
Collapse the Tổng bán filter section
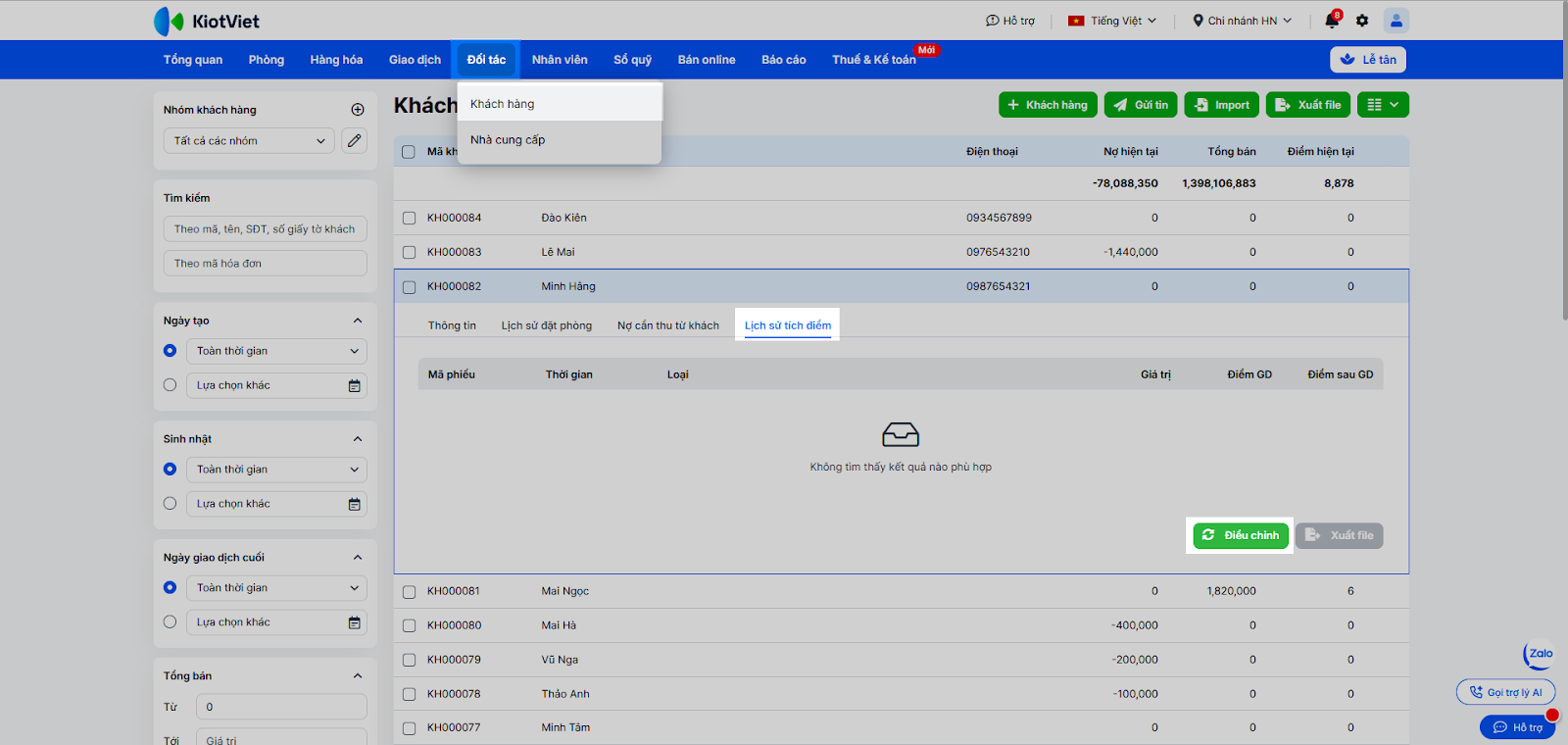358,676
